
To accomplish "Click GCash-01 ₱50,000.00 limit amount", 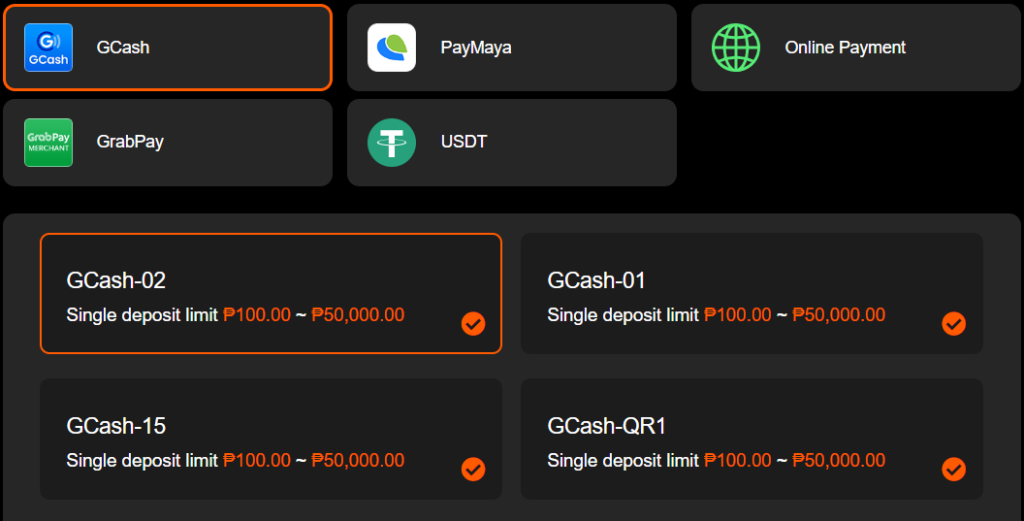I will pyautogui.click(x=839, y=315).
